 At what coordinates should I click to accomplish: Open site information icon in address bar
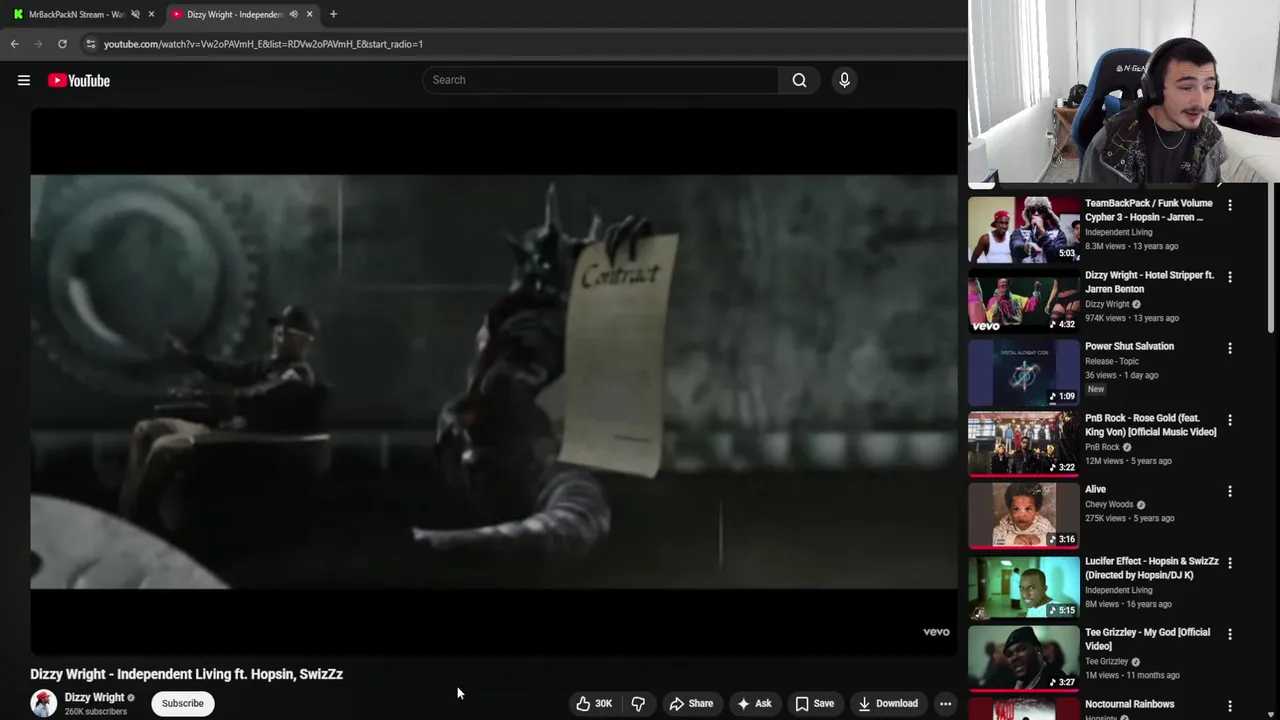(x=91, y=44)
